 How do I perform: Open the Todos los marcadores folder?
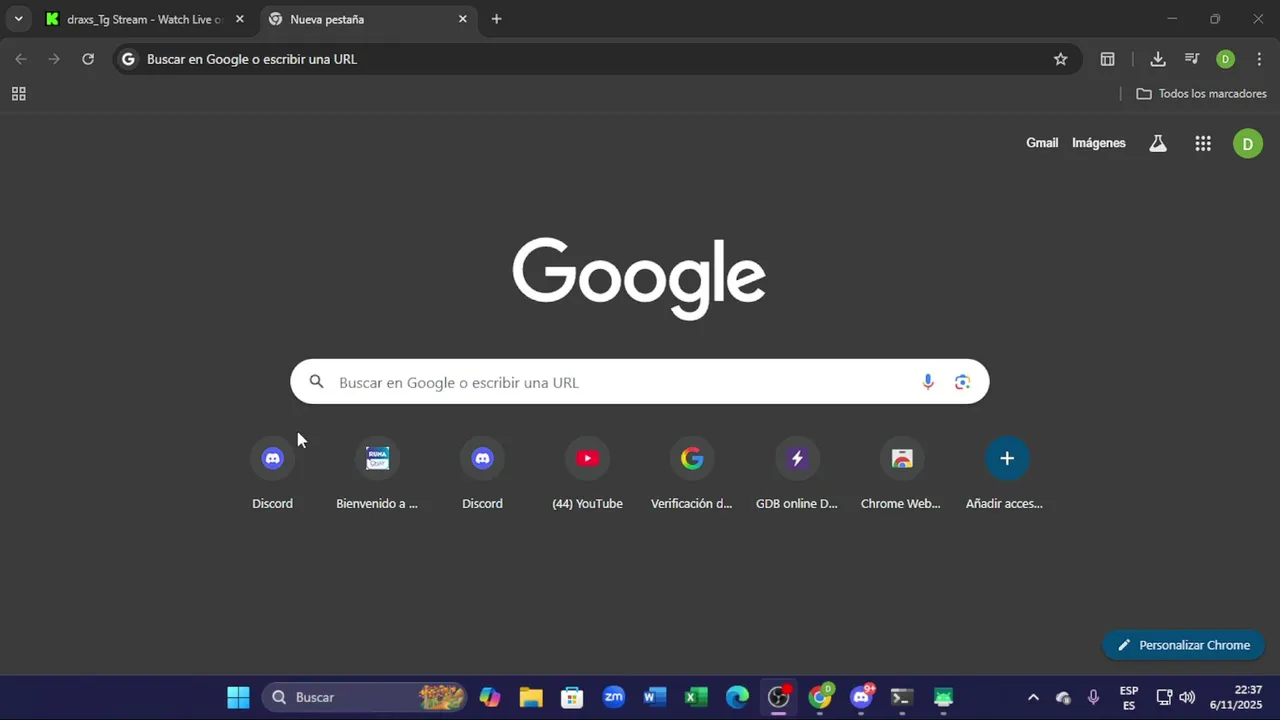(1202, 94)
